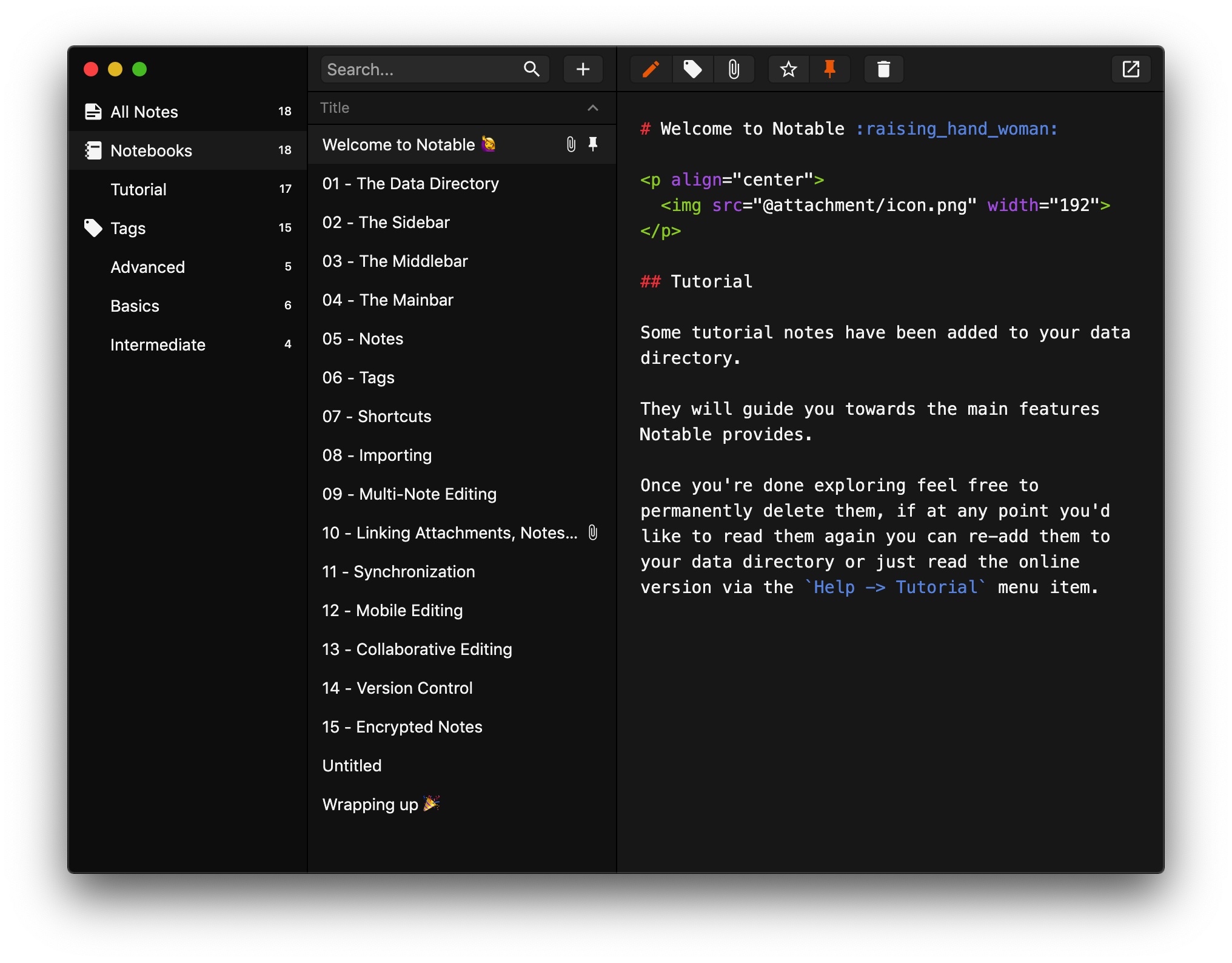Expand the Tags section in sidebar
The width and height of the screenshot is (1232, 963).
[128, 228]
